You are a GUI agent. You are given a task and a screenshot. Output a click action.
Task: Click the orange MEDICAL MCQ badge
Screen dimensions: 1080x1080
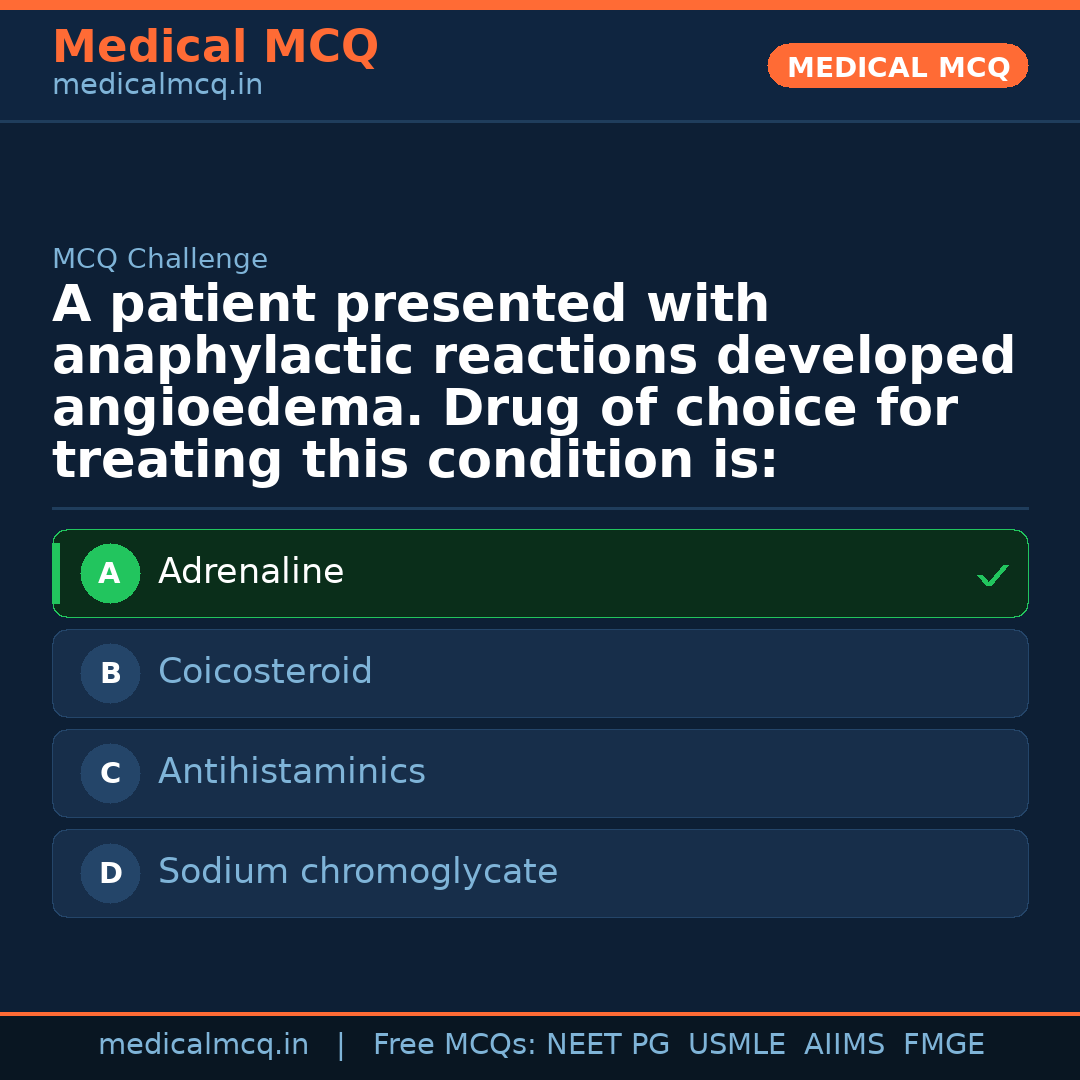[898, 66]
